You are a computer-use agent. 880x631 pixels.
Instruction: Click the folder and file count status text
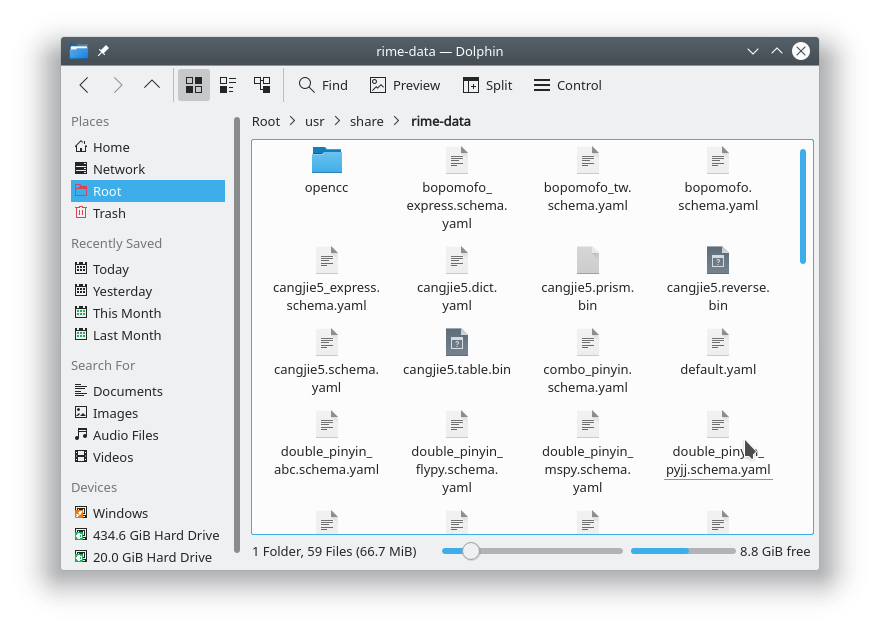tap(334, 551)
